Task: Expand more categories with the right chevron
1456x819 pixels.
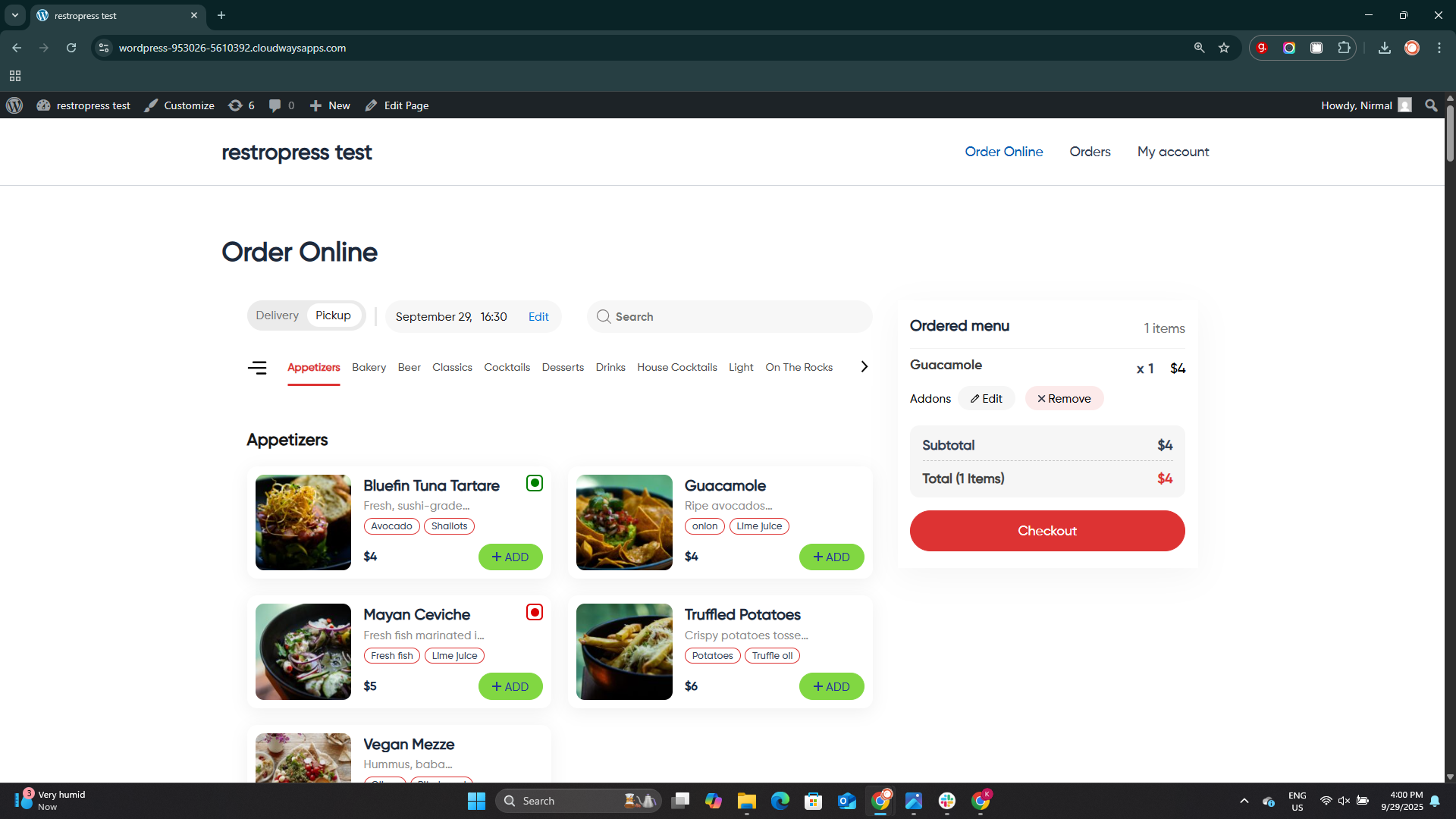Action: click(x=864, y=366)
